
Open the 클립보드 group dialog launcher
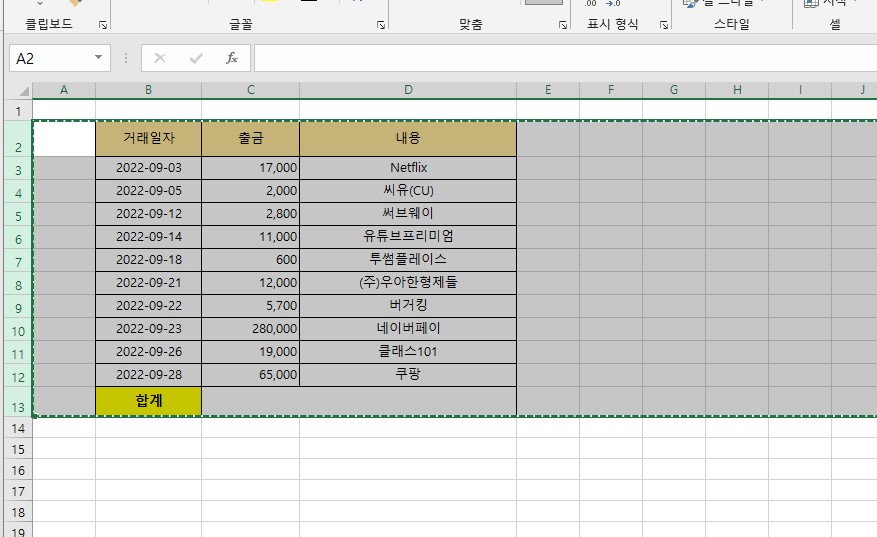(102, 25)
